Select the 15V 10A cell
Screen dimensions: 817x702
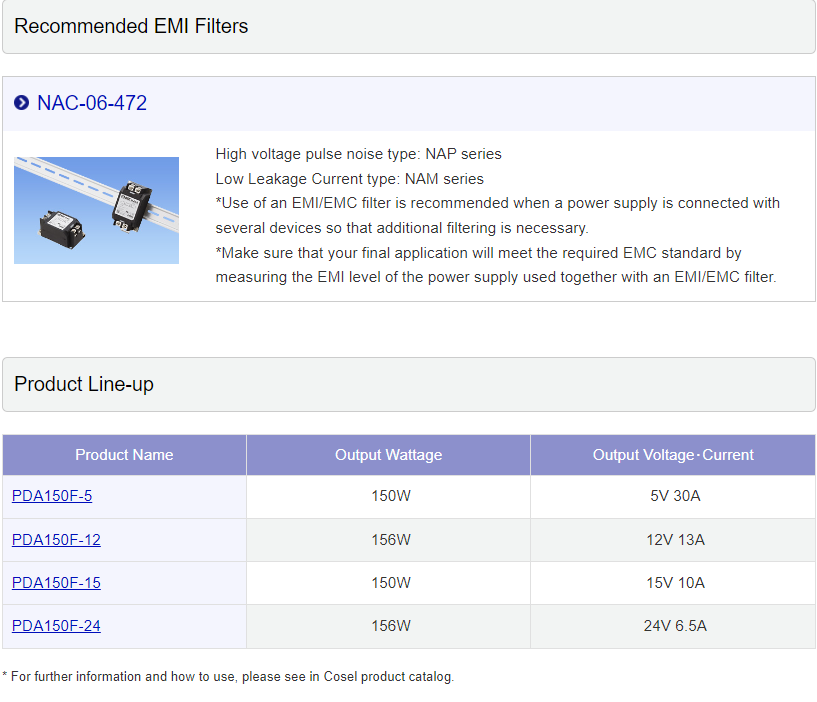click(x=675, y=583)
